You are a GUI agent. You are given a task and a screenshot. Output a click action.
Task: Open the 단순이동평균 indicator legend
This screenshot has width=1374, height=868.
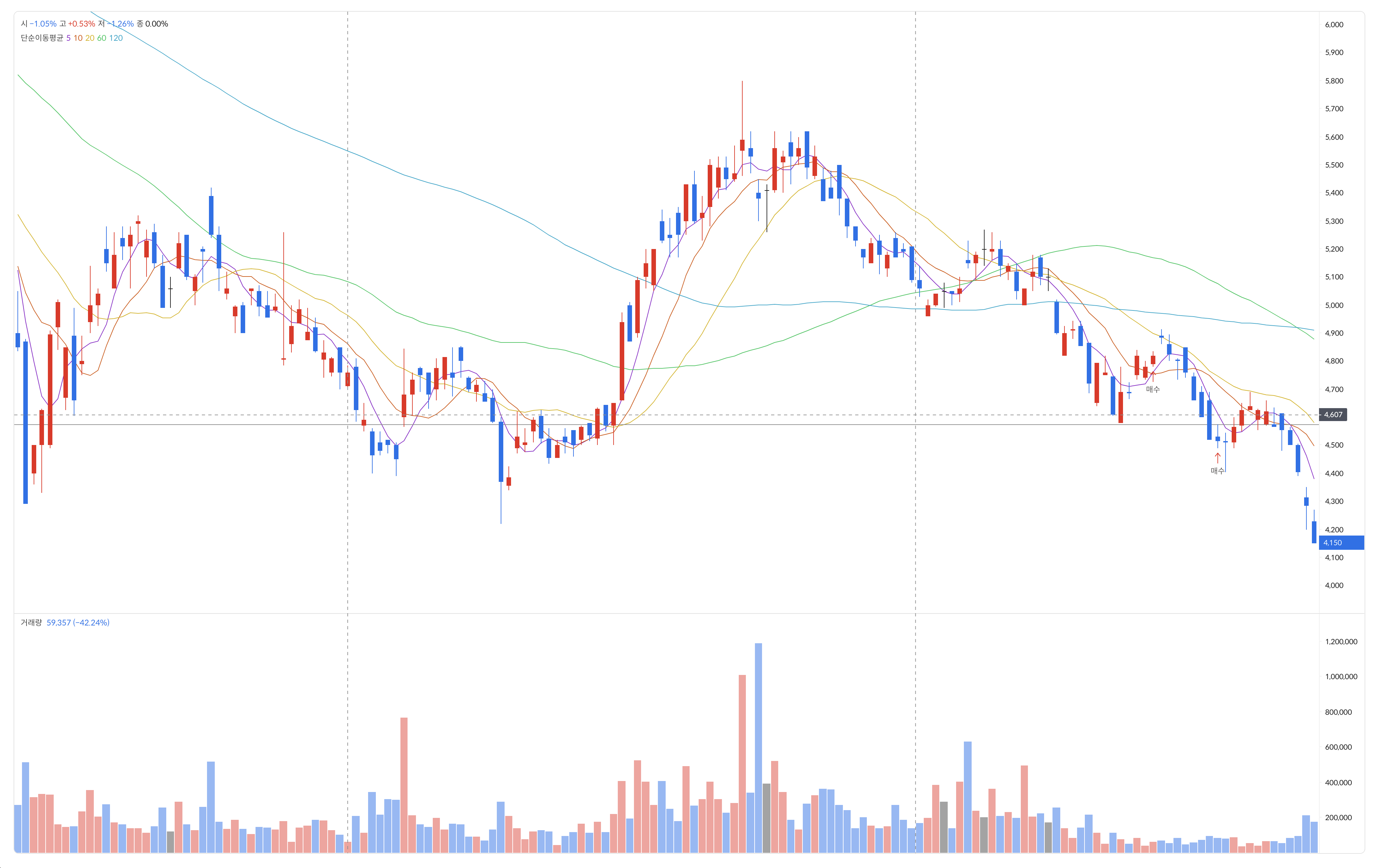click(42, 38)
